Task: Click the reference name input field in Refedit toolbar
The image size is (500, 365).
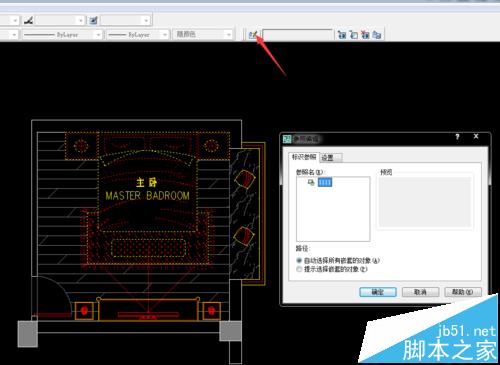Action: click(298, 35)
